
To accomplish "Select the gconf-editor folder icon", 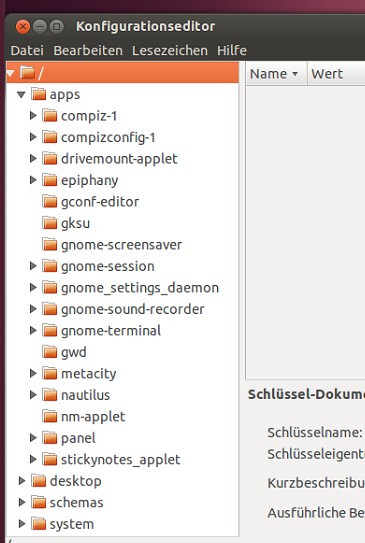I will (x=50, y=202).
